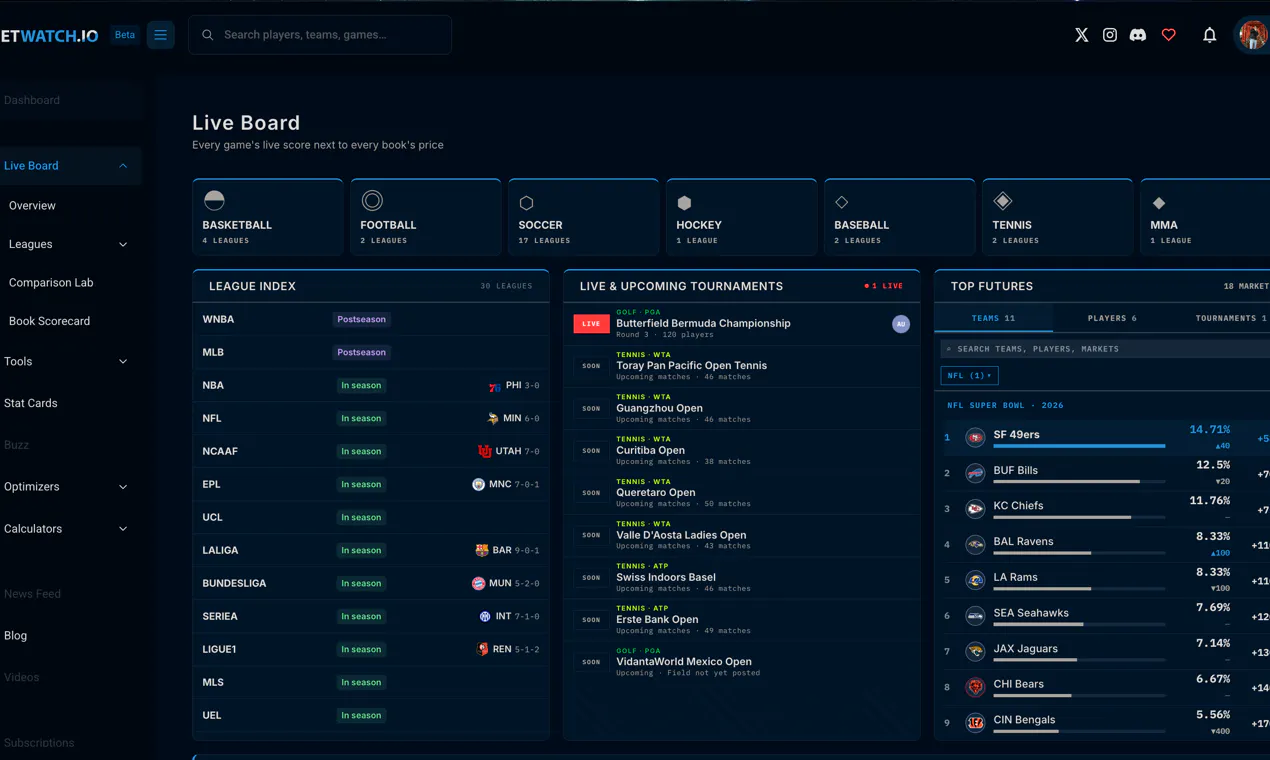
Task: Open the Swiss Indoors Basel tournament
Action: (741, 578)
